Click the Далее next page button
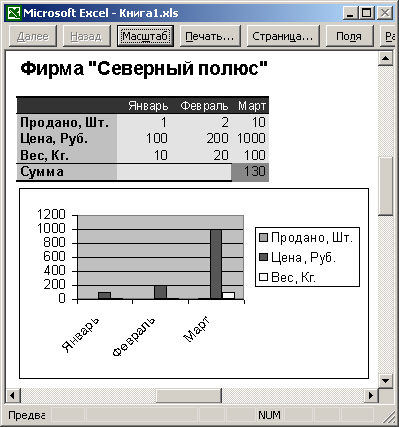Image resolution: width=399 pixels, height=427 pixels. pyautogui.click(x=33, y=36)
